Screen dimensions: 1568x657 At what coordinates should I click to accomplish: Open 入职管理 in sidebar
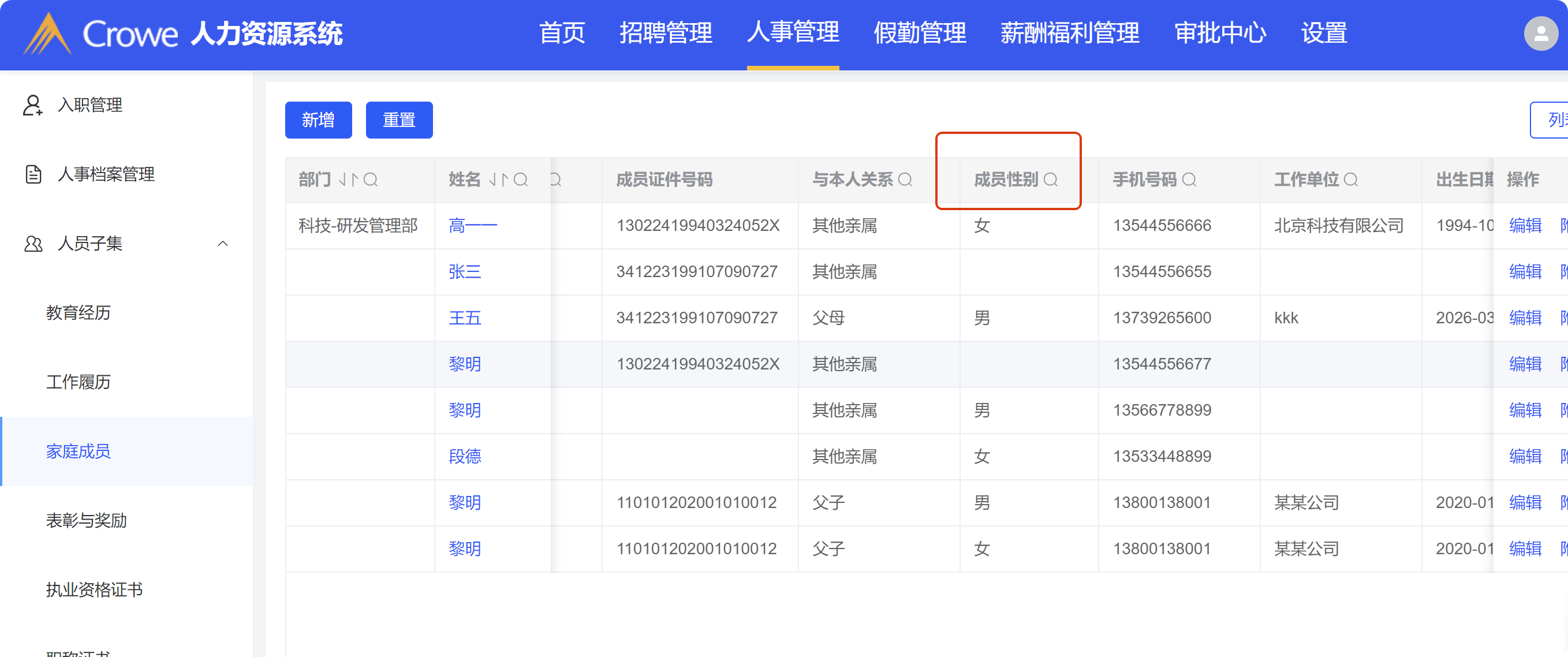click(90, 104)
